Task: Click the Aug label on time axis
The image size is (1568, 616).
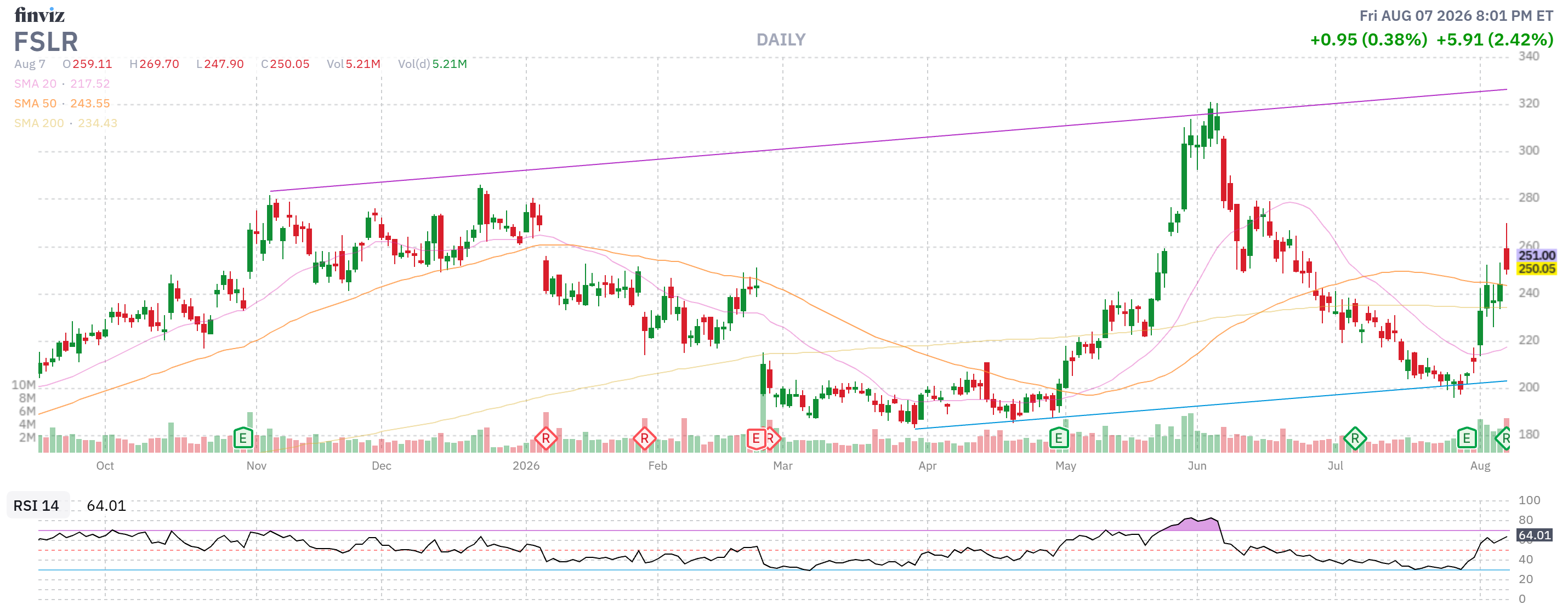Action: 1480,466
